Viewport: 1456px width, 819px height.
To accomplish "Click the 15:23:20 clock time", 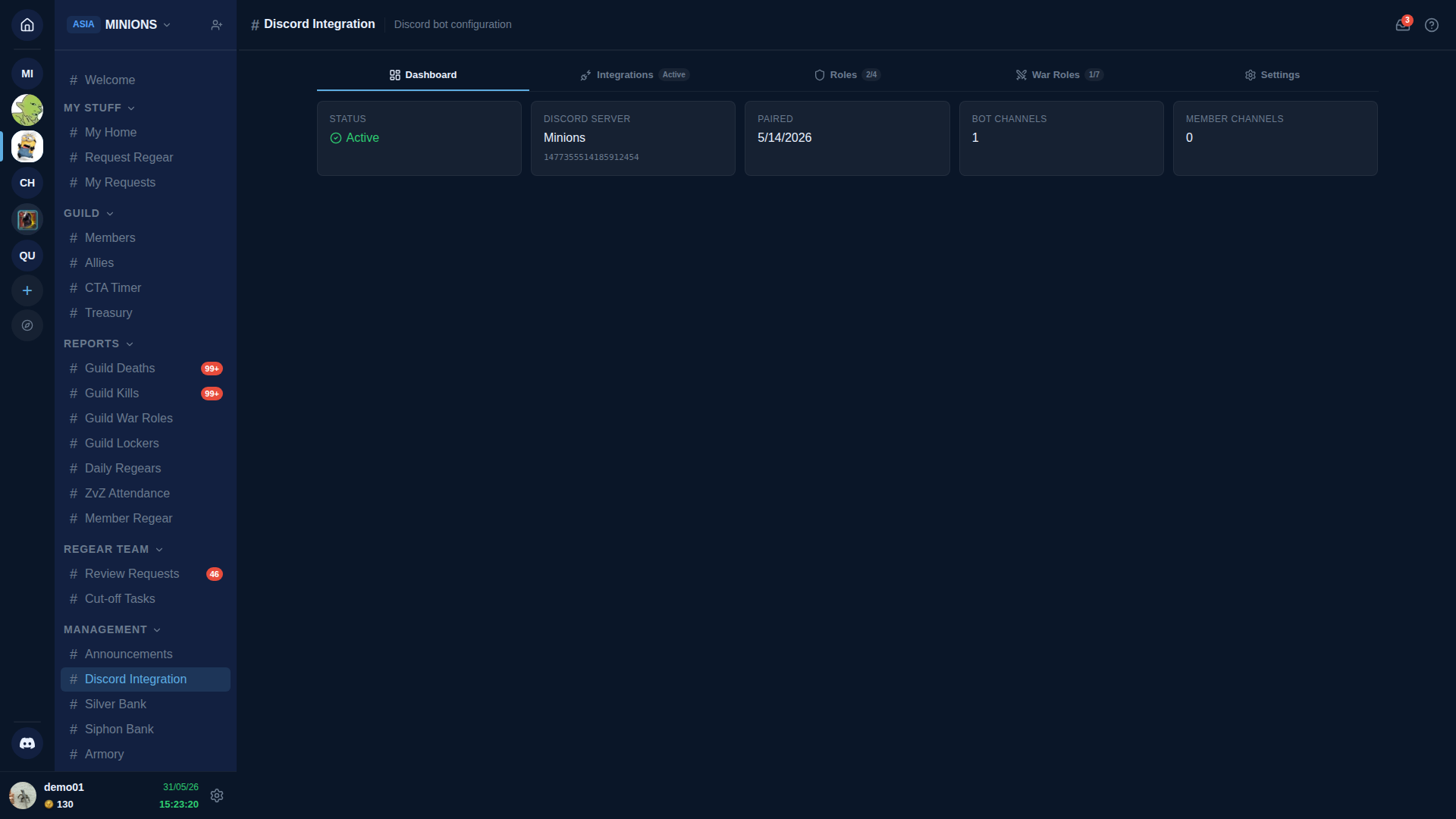I will coord(179,805).
